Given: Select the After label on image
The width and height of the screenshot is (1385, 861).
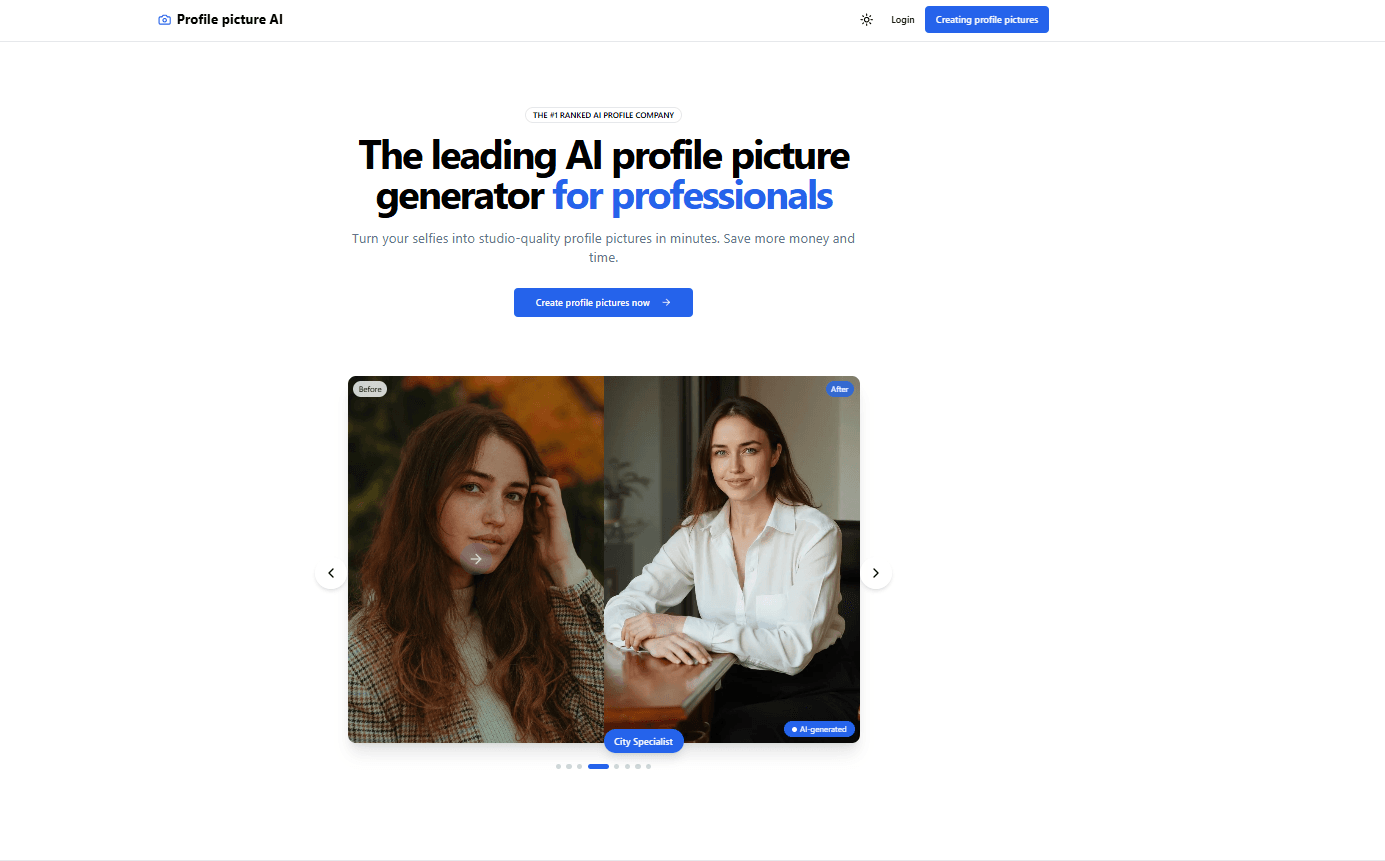Looking at the screenshot, I should pos(840,389).
